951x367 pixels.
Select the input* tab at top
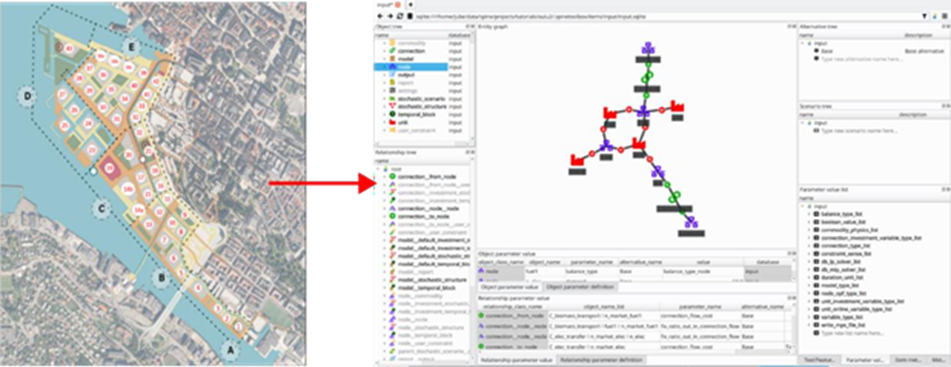389,4
